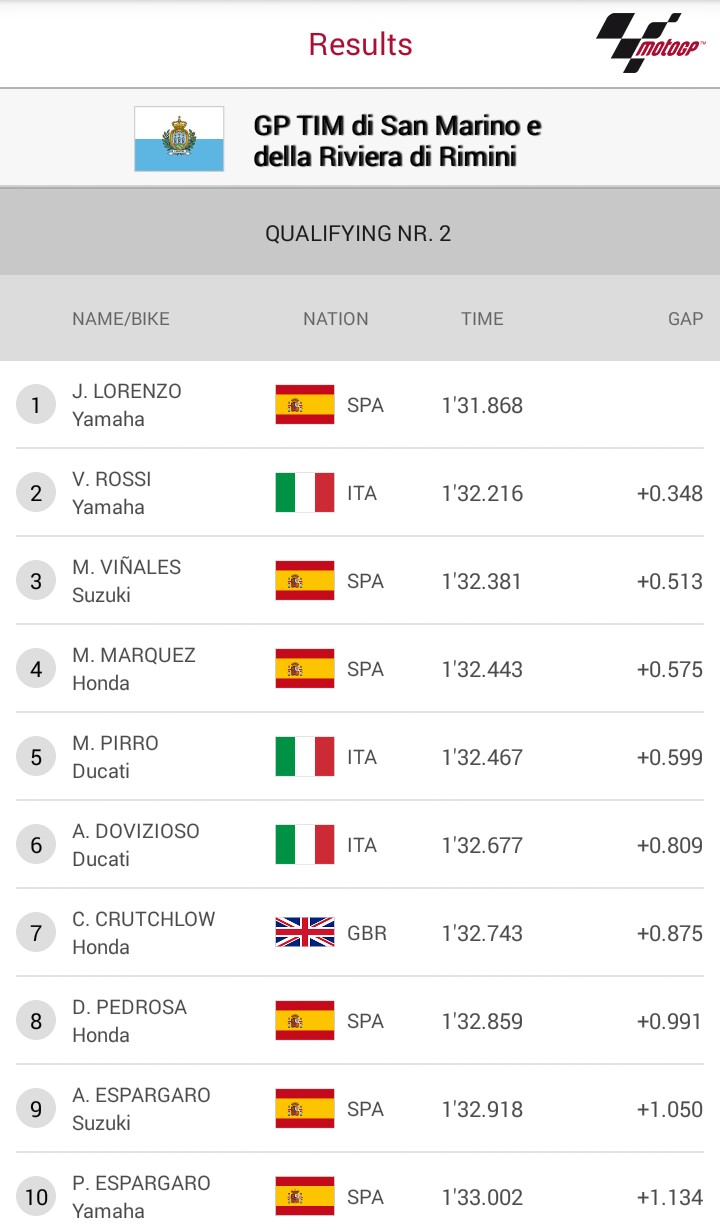Open GP TIM di San Marino event title
The image size is (720, 1229).
[397, 140]
